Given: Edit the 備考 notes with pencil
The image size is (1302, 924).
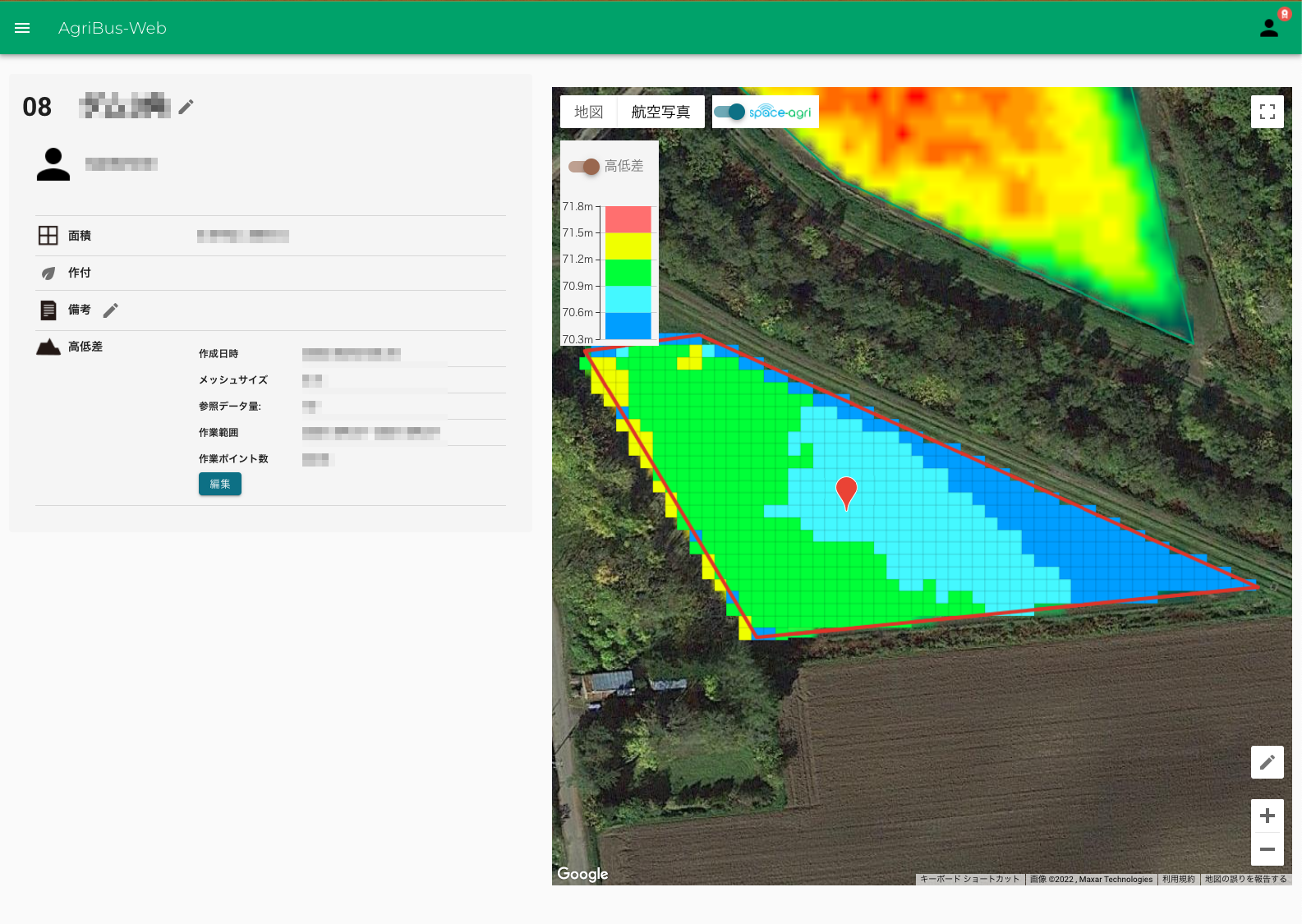Looking at the screenshot, I should (x=111, y=310).
